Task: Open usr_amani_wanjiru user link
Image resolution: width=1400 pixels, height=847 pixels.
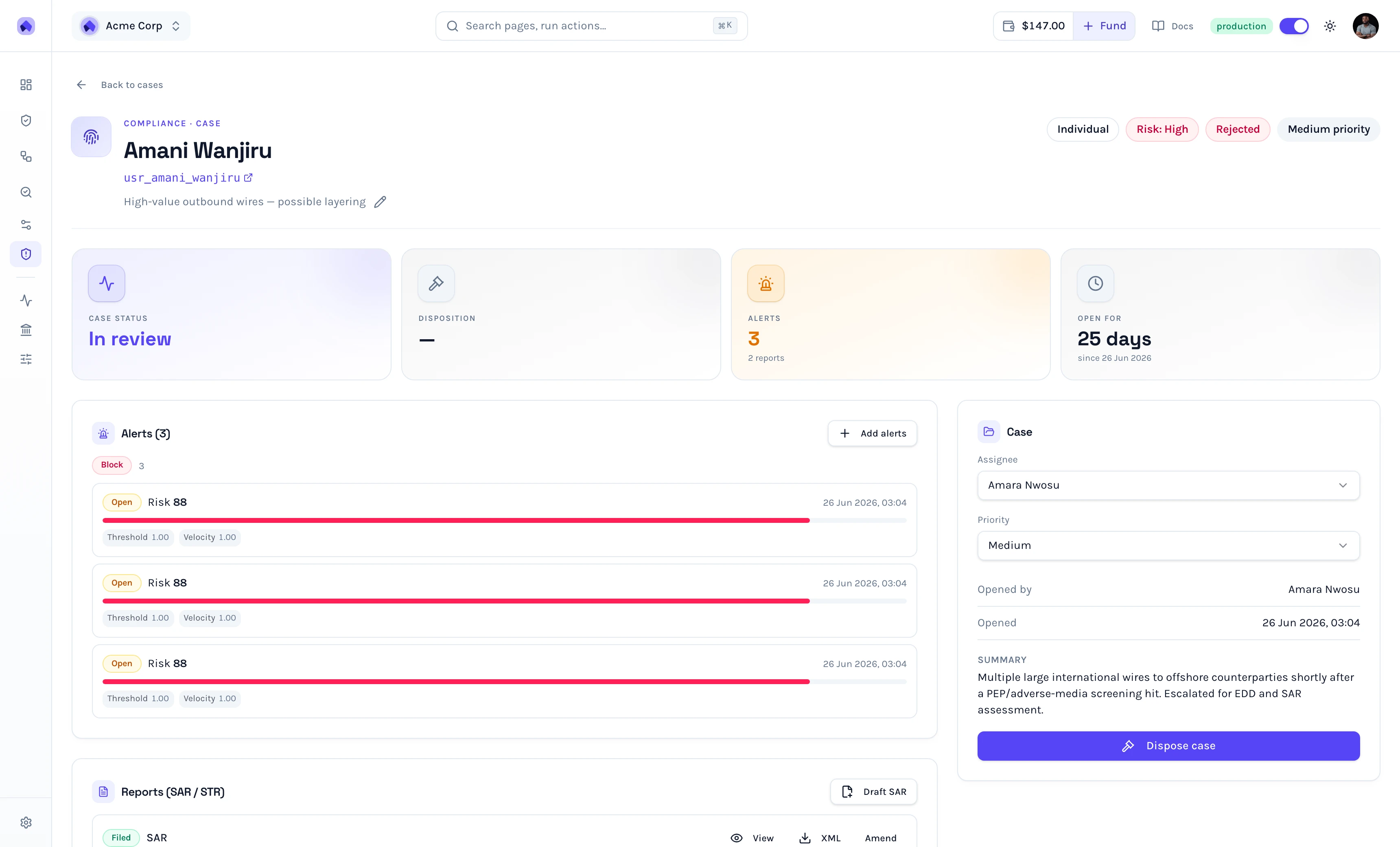Action: coord(188,178)
